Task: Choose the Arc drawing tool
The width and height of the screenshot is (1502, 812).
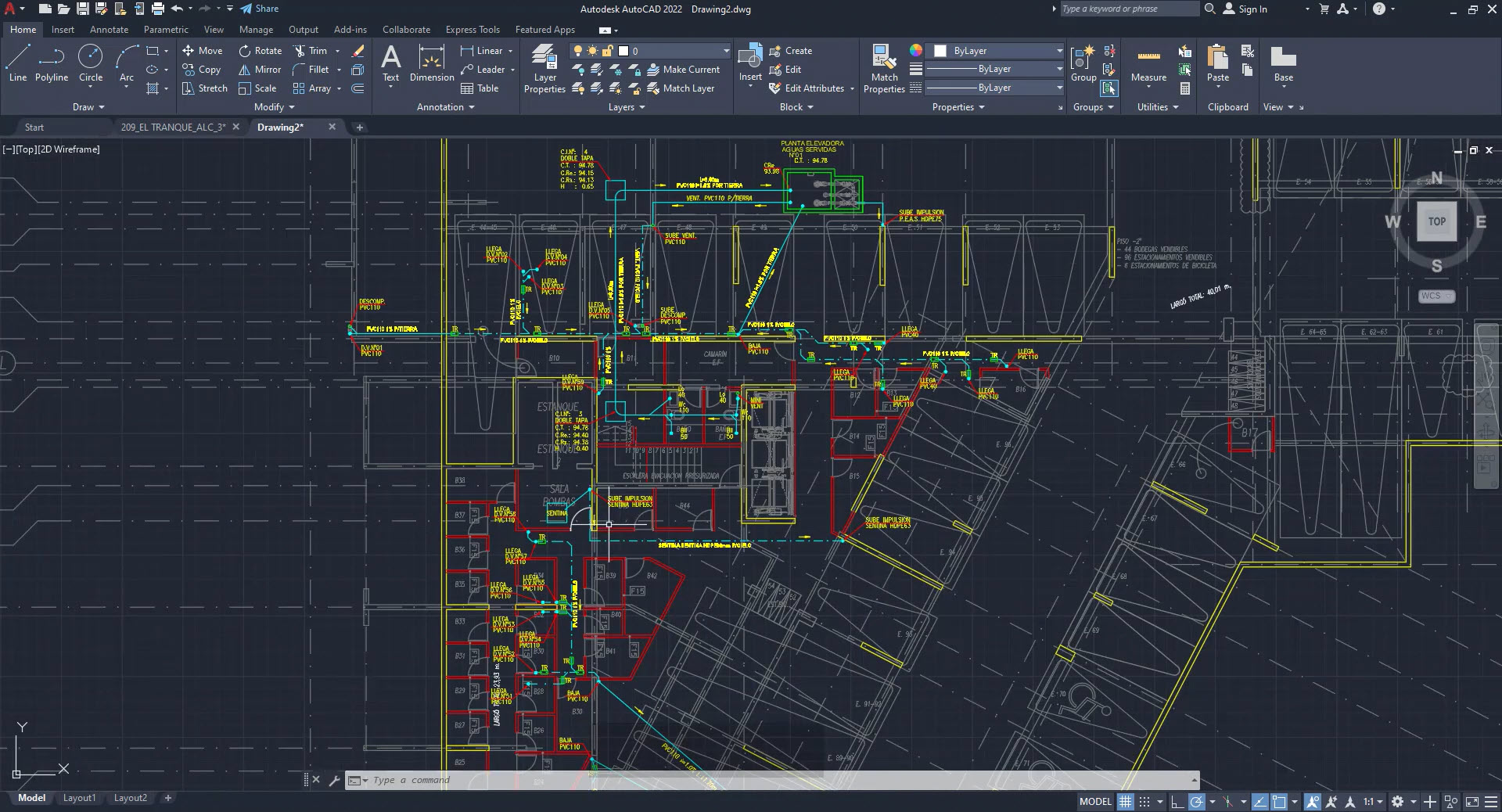Action: [127, 63]
